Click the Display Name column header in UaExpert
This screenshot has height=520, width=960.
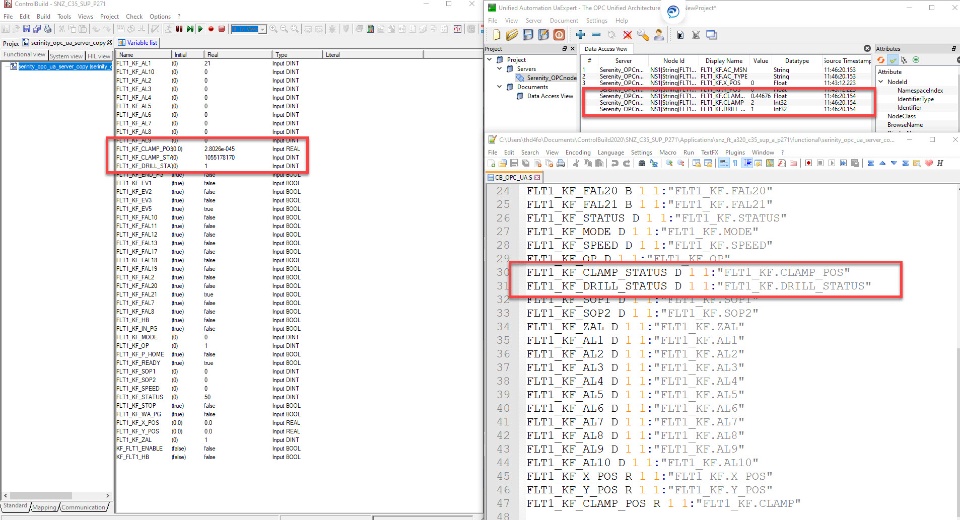[x=724, y=61]
